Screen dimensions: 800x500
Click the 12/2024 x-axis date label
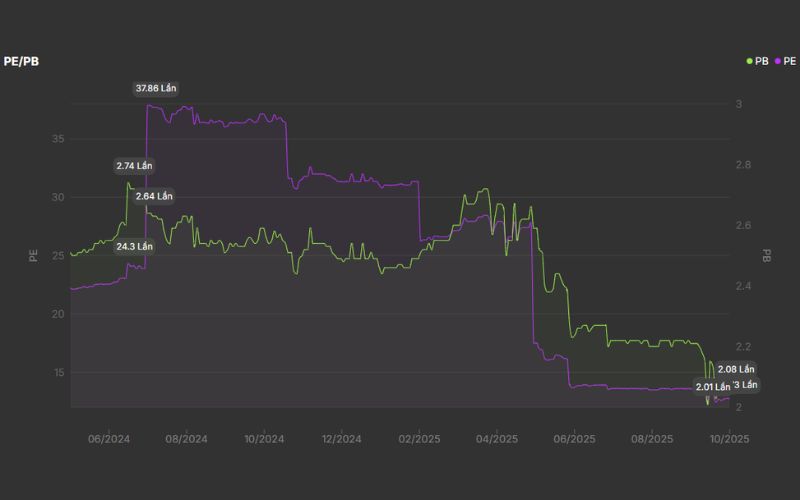341,438
